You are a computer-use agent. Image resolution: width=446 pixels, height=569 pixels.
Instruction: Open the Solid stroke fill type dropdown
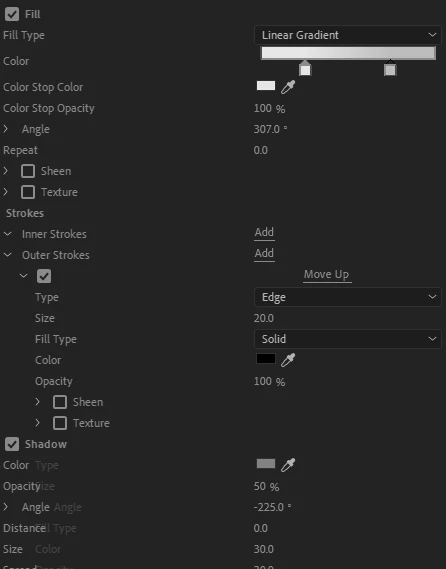[348, 339]
